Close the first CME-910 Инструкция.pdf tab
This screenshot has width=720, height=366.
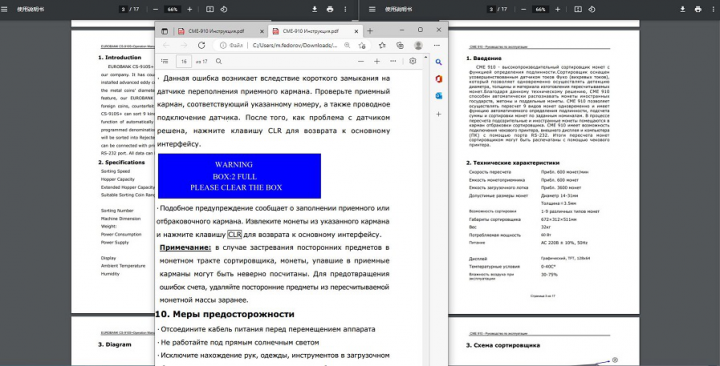262,31
